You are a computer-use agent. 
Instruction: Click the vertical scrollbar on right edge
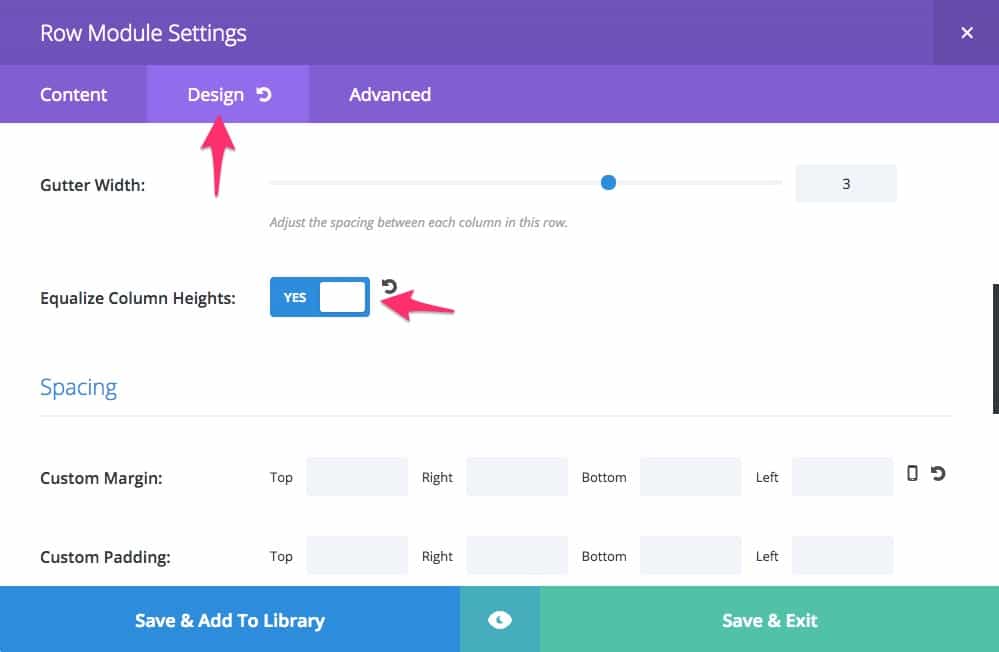995,348
